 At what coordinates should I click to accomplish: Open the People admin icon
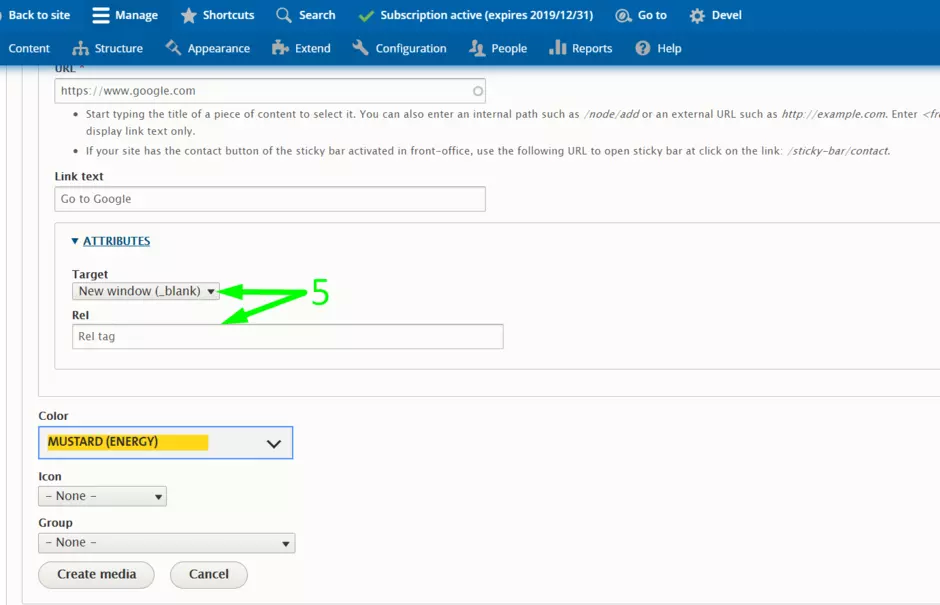(477, 48)
